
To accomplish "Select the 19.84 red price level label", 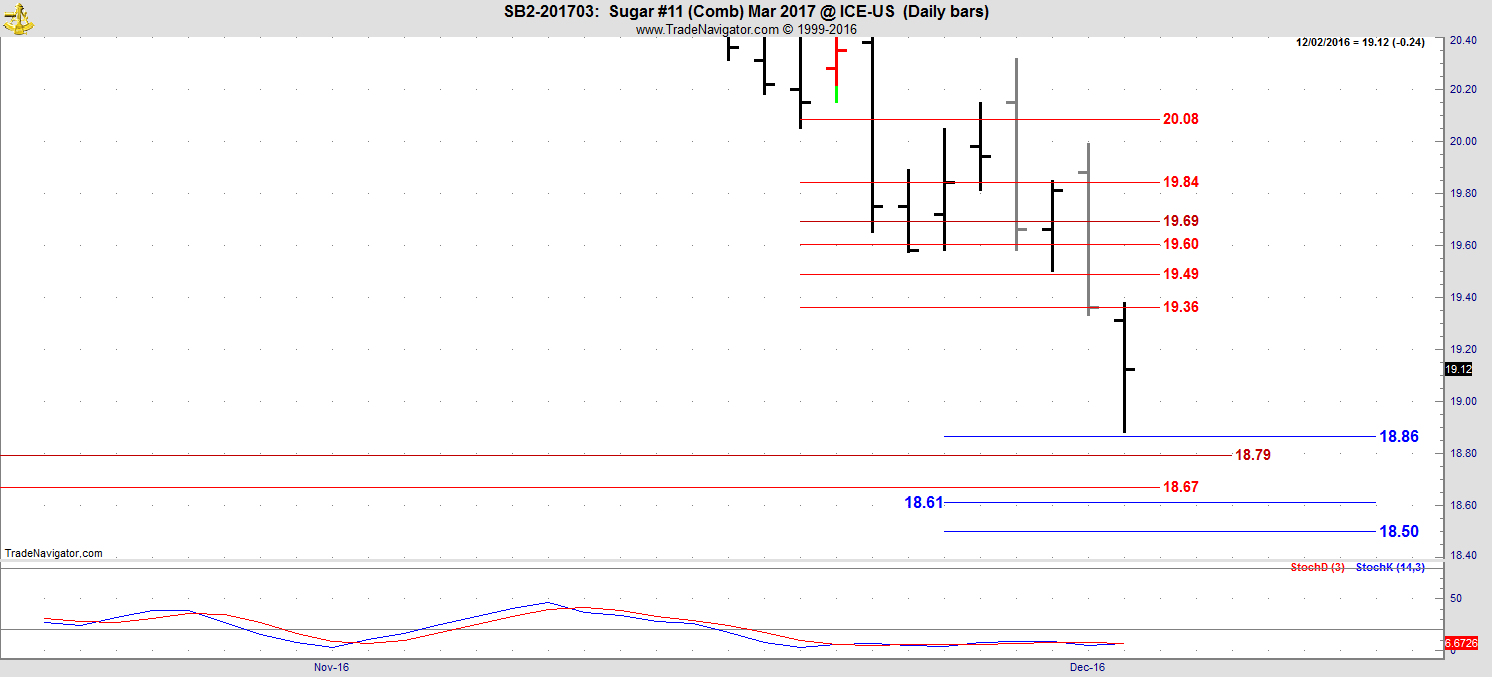I will click(x=1180, y=182).
